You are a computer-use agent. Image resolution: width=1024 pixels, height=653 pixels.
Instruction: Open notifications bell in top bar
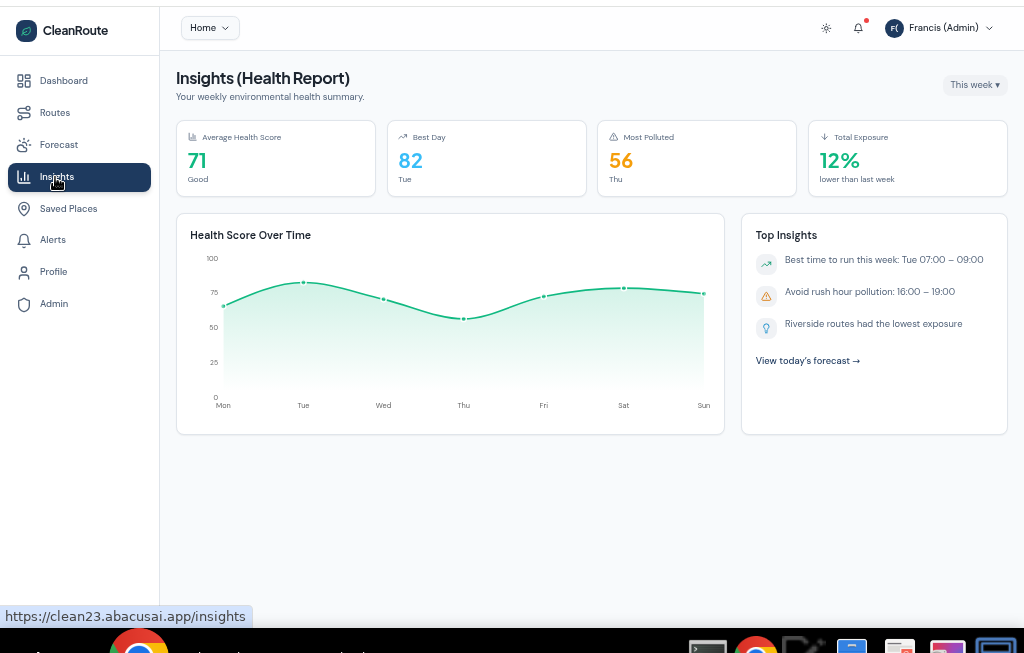click(x=858, y=28)
